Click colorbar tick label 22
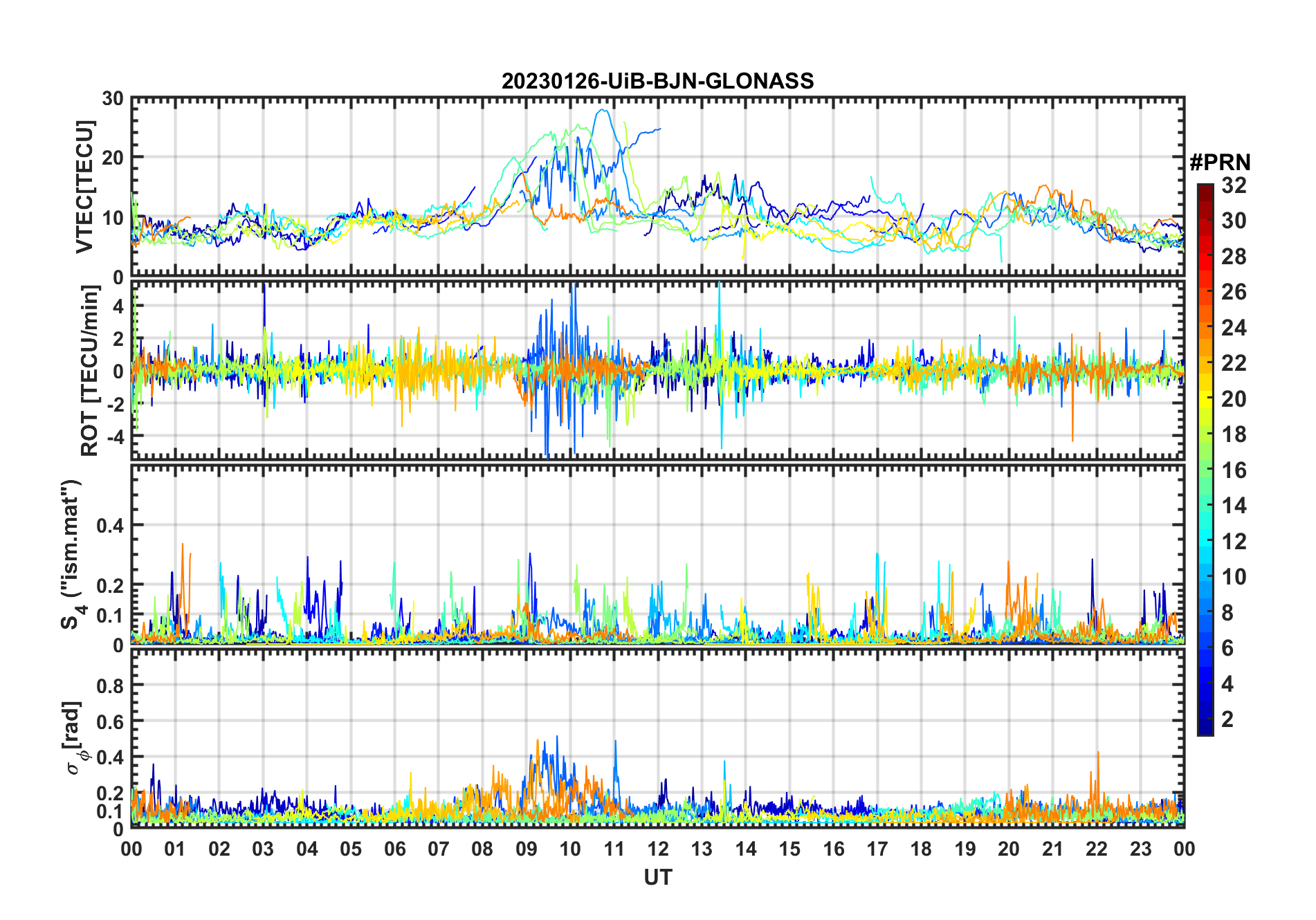1316x920 pixels. click(1234, 363)
